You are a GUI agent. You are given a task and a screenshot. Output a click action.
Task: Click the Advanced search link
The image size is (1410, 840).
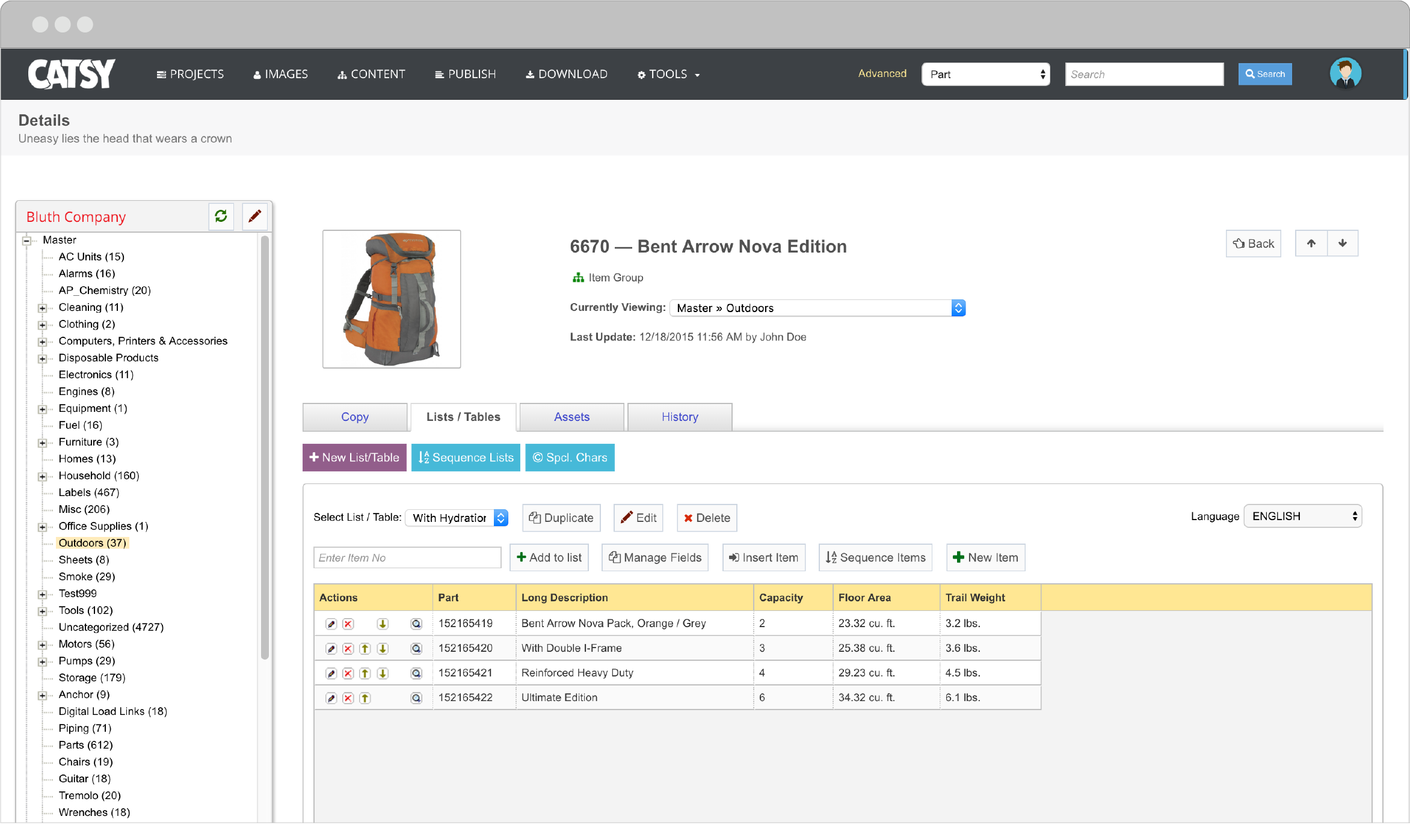point(882,73)
